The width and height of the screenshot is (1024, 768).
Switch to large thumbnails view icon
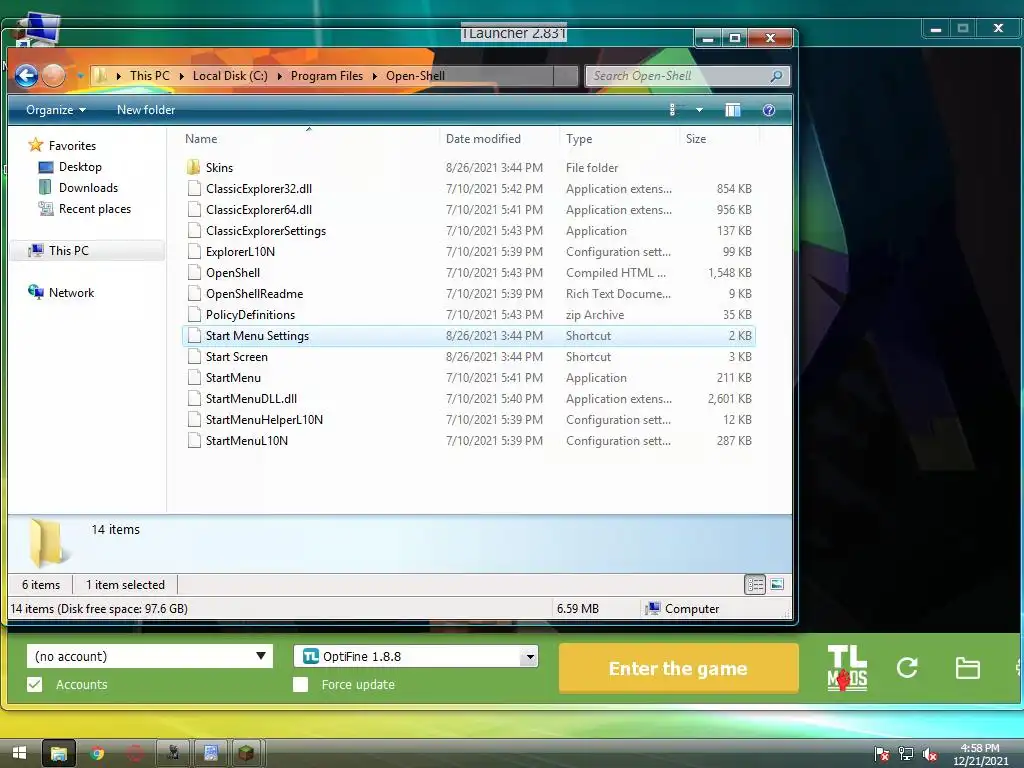[x=777, y=584]
